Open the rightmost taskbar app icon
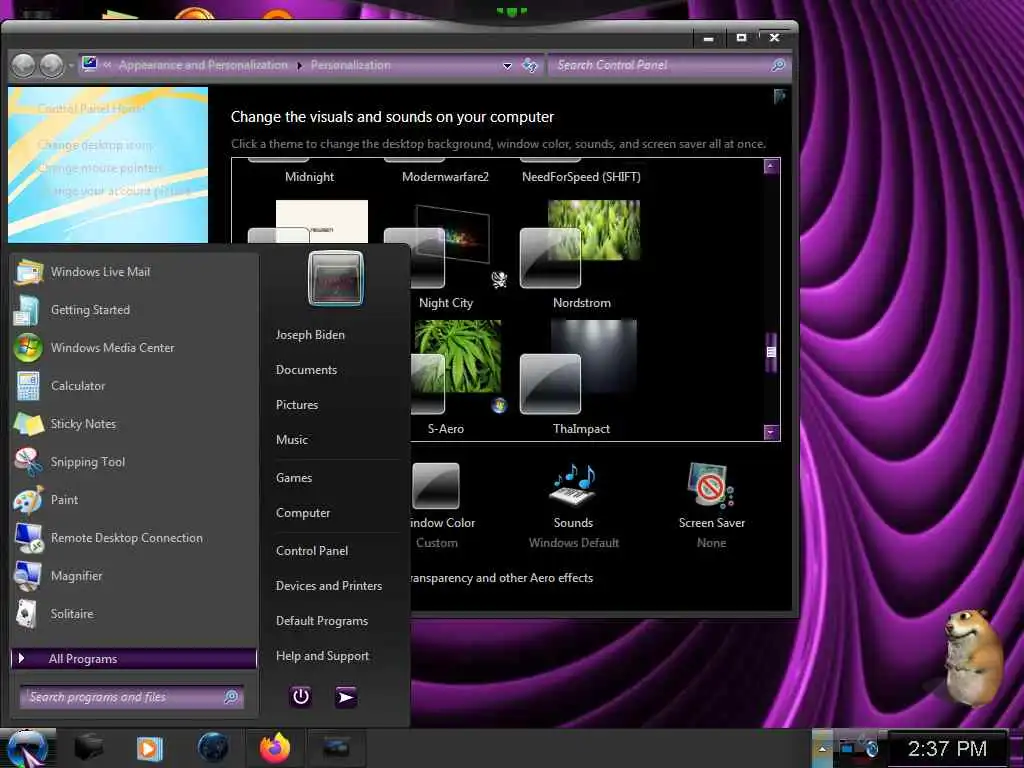The image size is (1024, 768). coord(336,748)
